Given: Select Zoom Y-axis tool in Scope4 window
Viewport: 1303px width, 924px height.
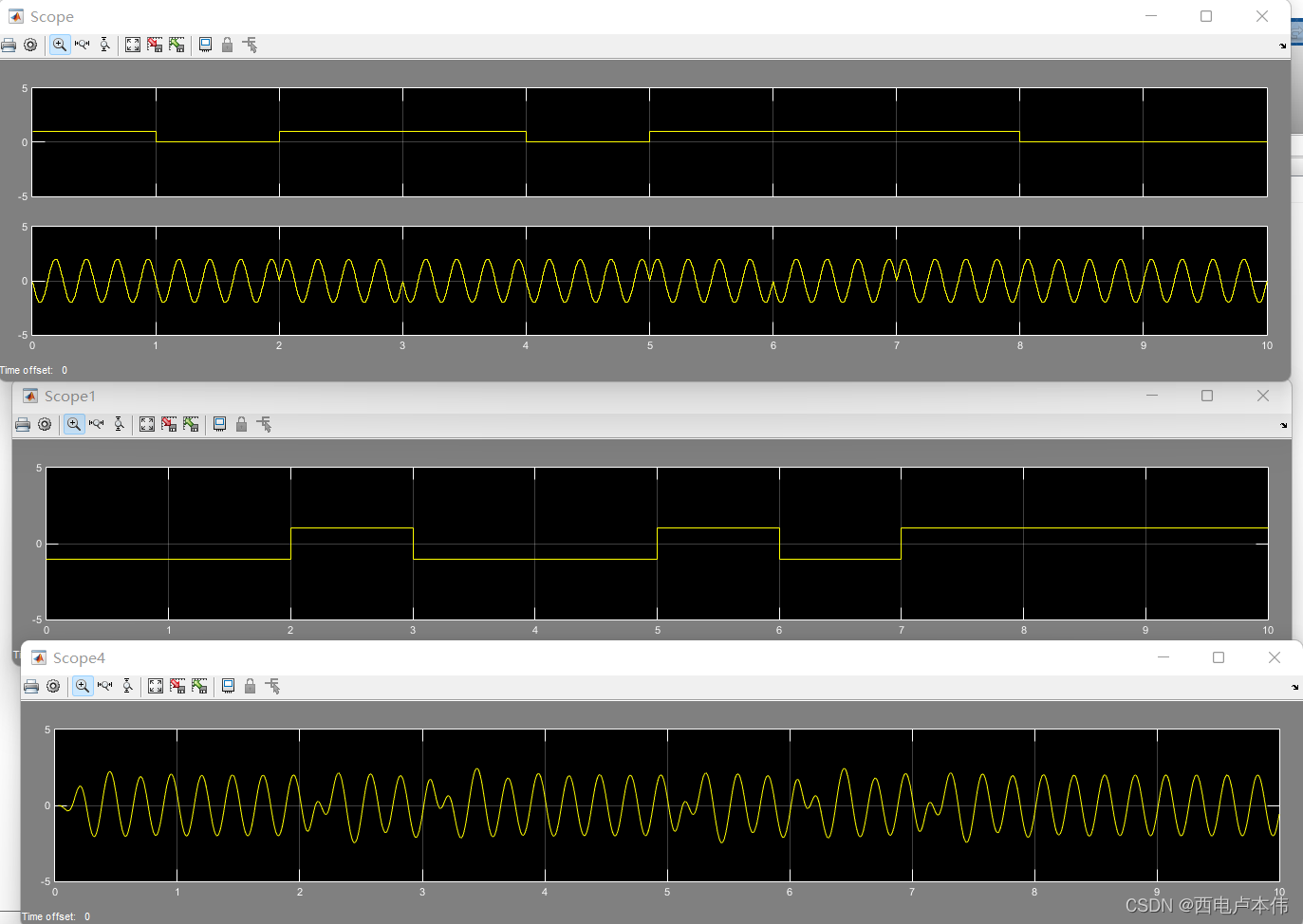Looking at the screenshot, I should click(127, 686).
